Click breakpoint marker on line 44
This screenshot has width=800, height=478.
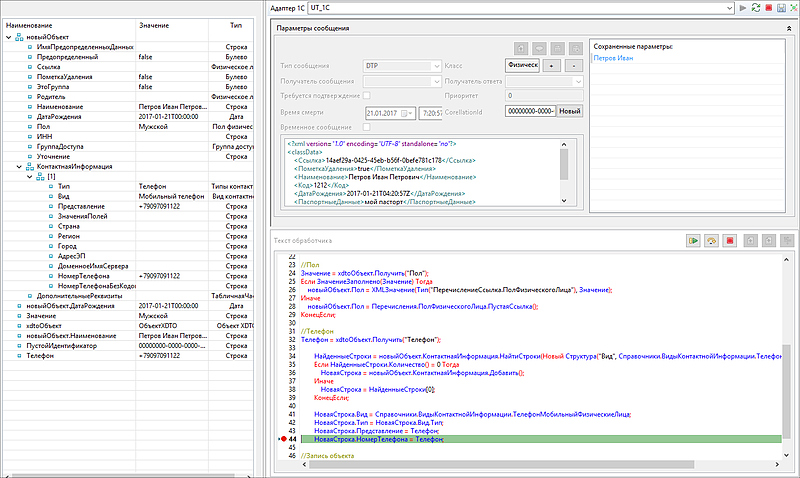pyautogui.click(x=283, y=440)
